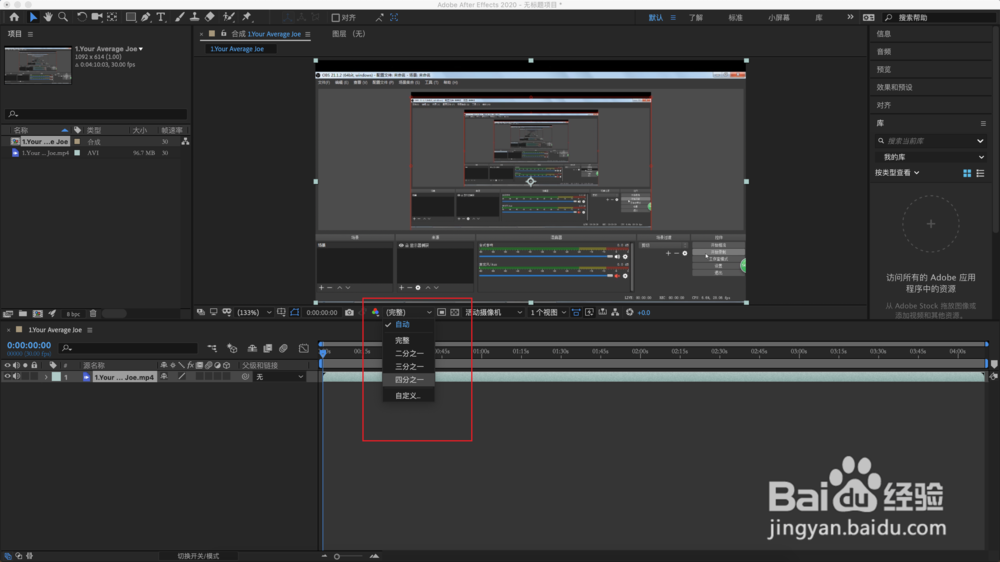This screenshot has height=562, width=1000.
Task: Open the 活动摄像机 camera view dropdown
Action: coord(494,313)
